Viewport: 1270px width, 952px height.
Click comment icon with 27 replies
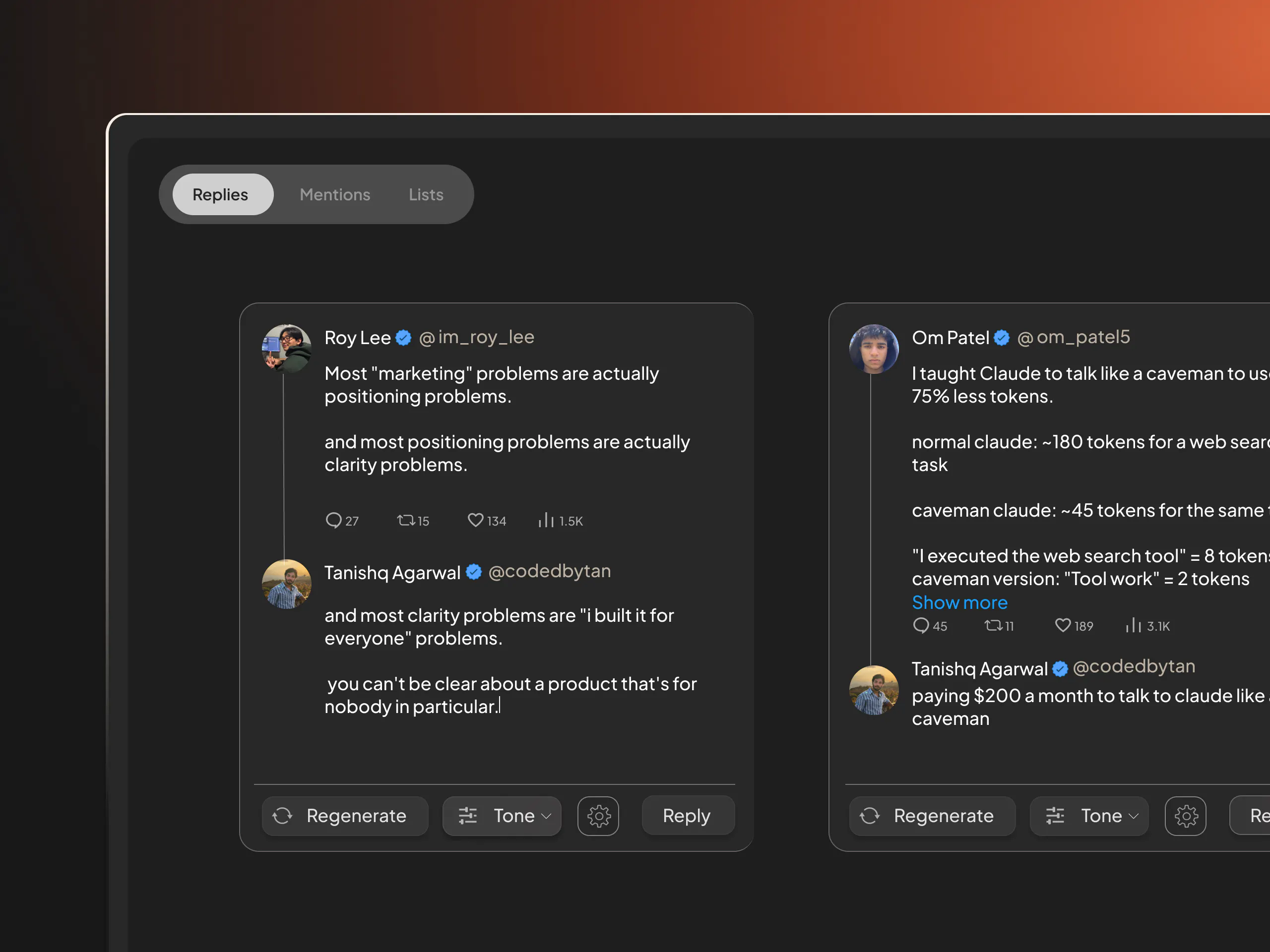click(333, 521)
